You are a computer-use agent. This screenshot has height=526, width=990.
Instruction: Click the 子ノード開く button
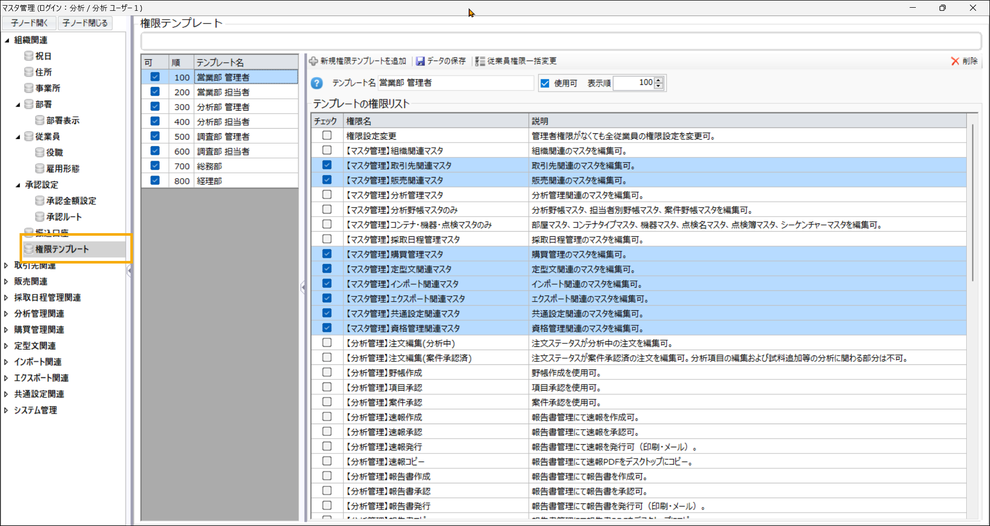pyautogui.click(x=29, y=23)
